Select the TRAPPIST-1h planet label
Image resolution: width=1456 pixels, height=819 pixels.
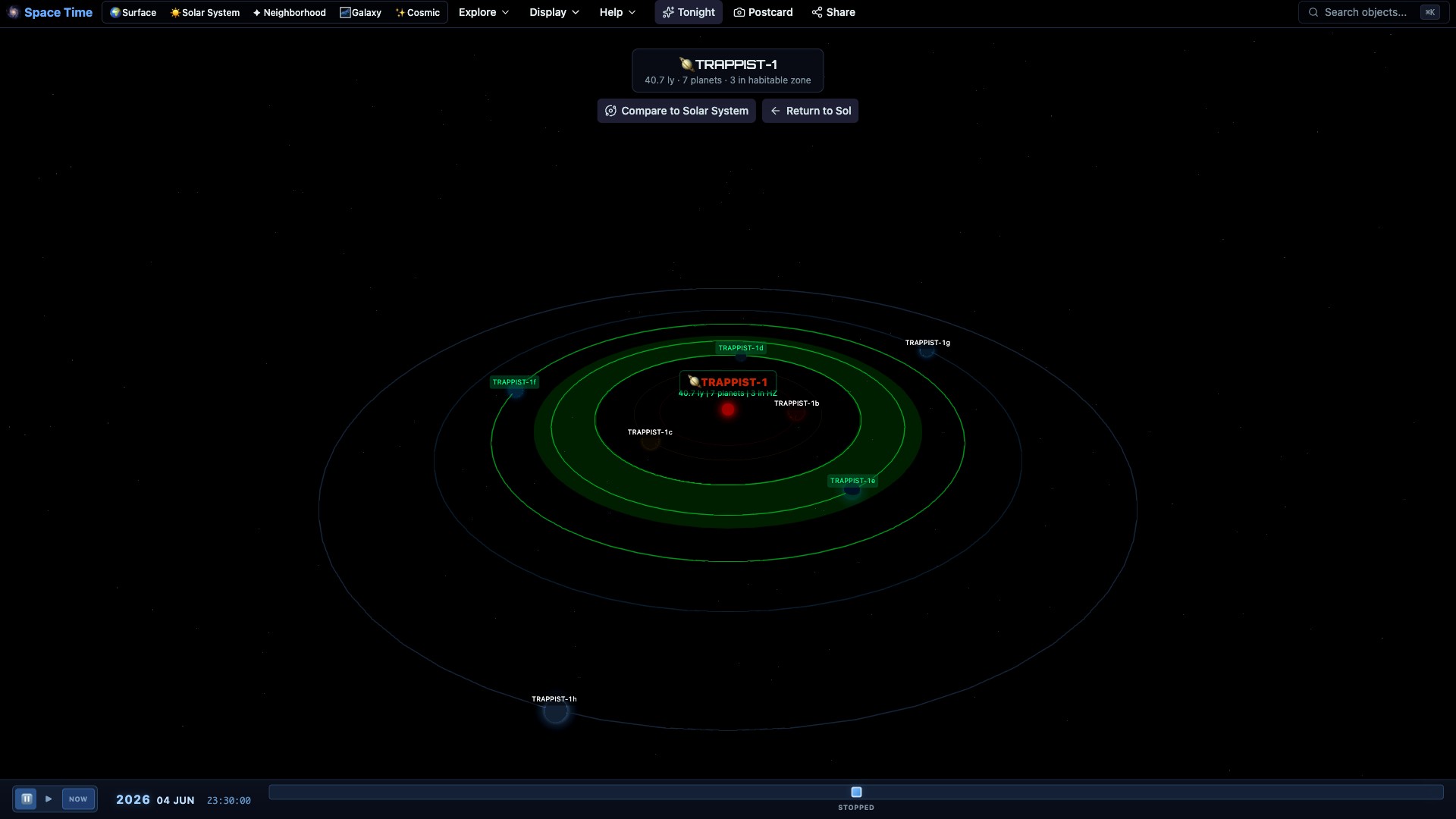(x=554, y=699)
